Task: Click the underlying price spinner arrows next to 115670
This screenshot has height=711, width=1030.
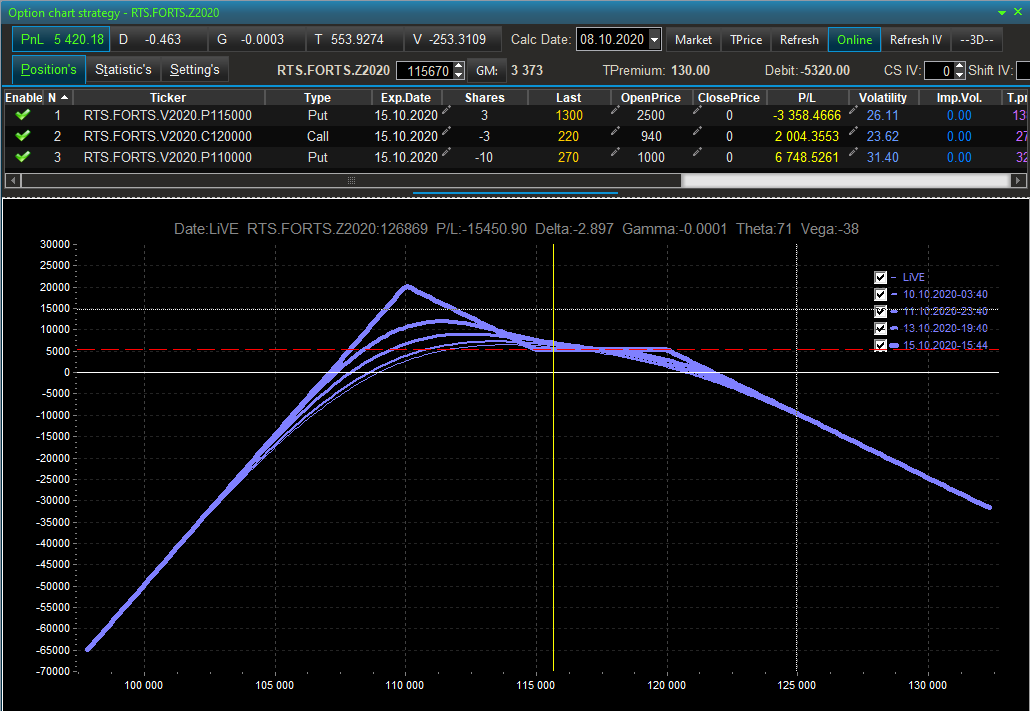Action: click(459, 71)
